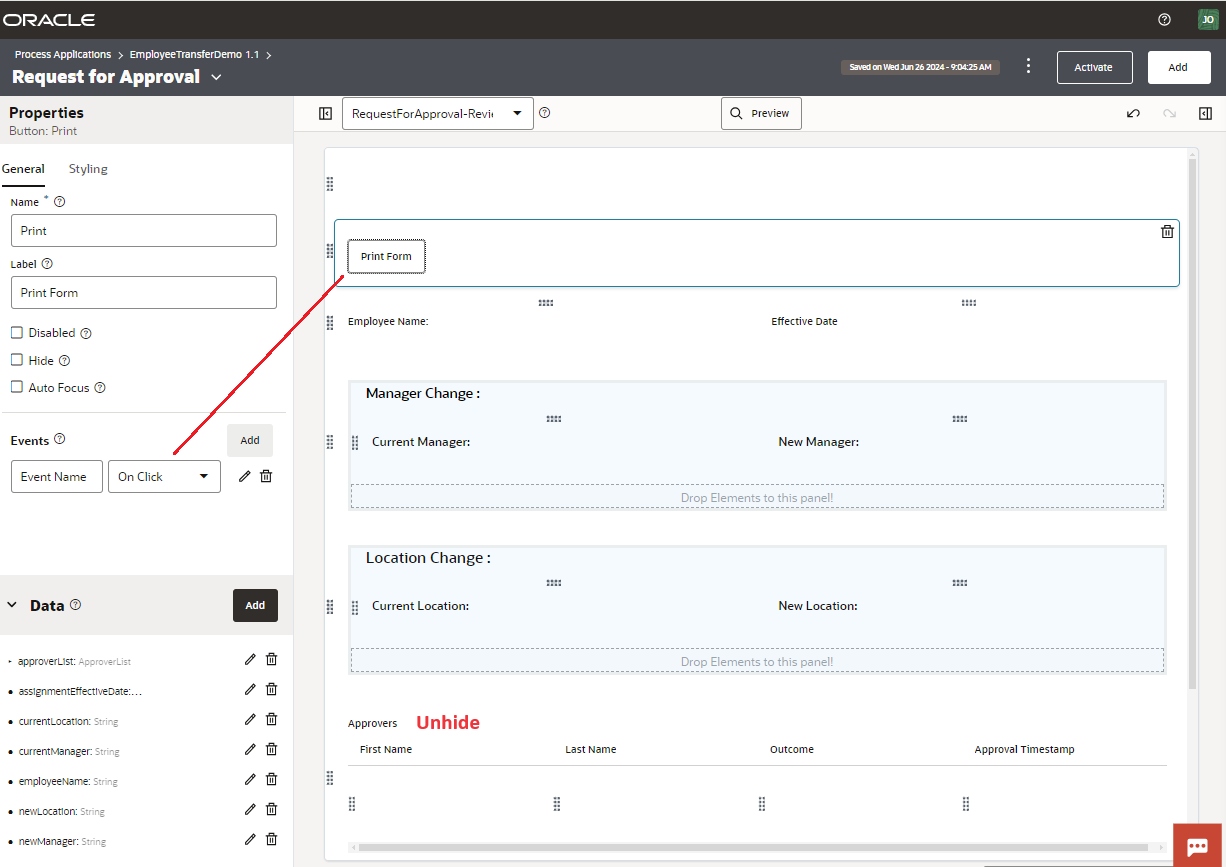The image size is (1226, 867).
Task: Tick the Auto Focus checkbox
Action: point(17,387)
